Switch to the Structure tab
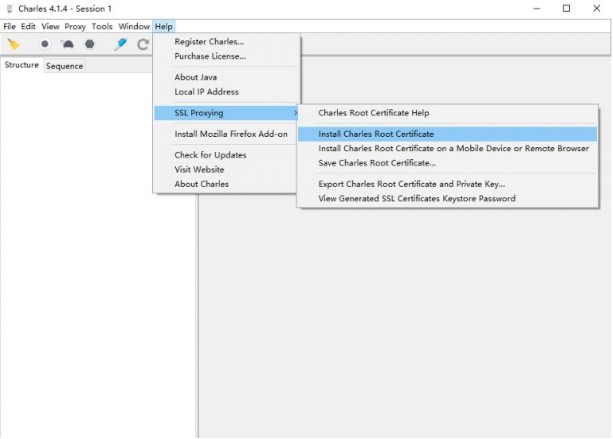Screen dimensions: 613x439 [x=22, y=65]
